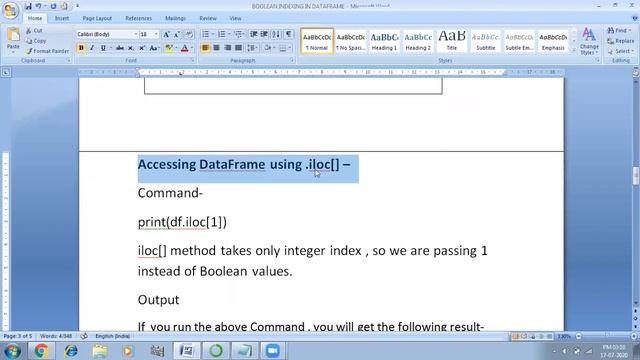Click the Find button
Image resolution: width=640 pixels, height=360 pixels.
619,31
